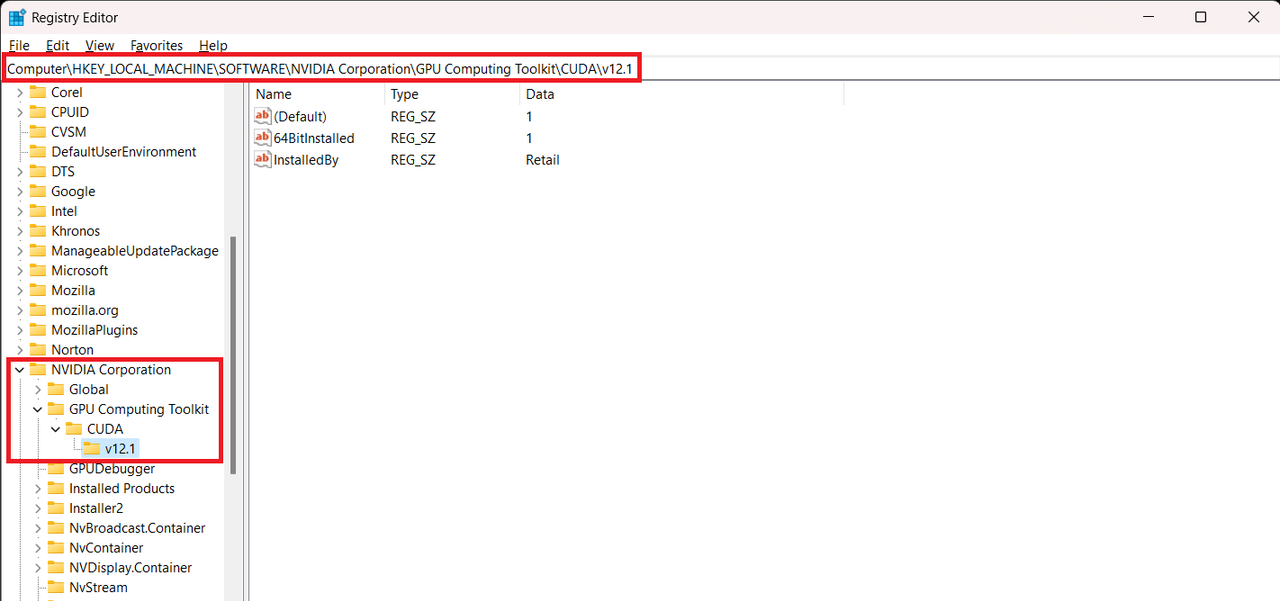Select the DTS key folder icon

click(38, 171)
